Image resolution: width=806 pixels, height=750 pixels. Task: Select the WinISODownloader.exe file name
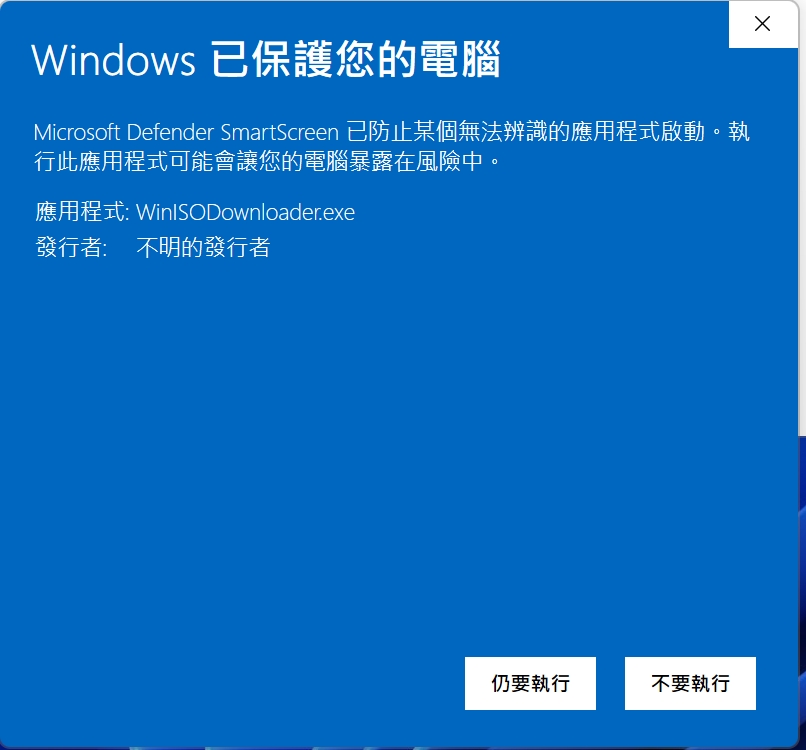click(x=245, y=212)
